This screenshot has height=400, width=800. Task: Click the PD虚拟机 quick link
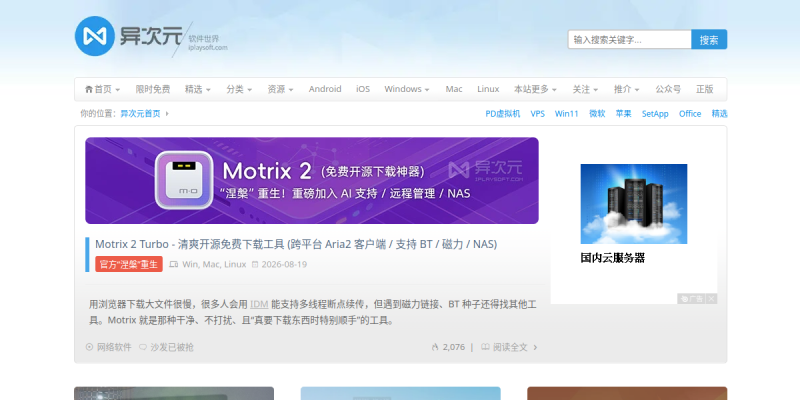(x=503, y=114)
